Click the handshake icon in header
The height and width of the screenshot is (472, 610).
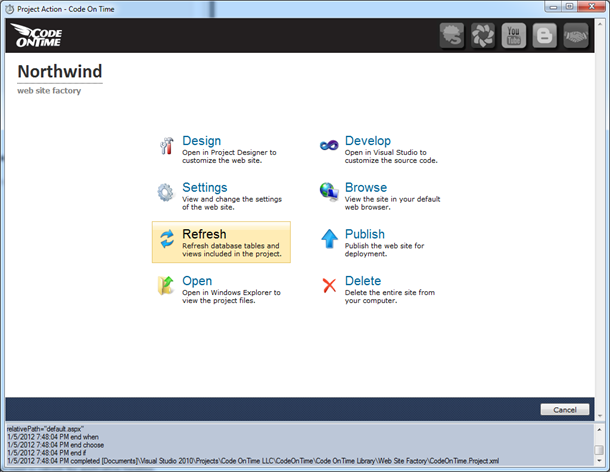[575, 36]
